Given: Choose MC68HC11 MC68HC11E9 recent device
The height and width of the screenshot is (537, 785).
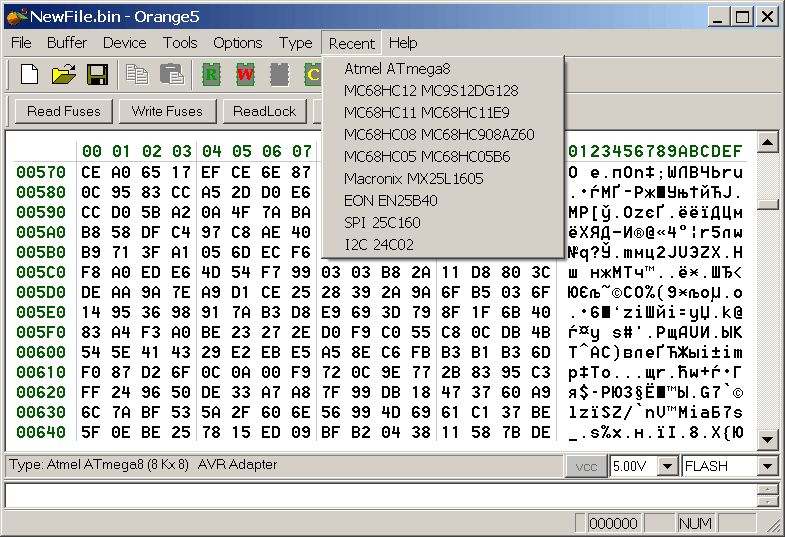Looking at the screenshot, I should tap(443, 113).
